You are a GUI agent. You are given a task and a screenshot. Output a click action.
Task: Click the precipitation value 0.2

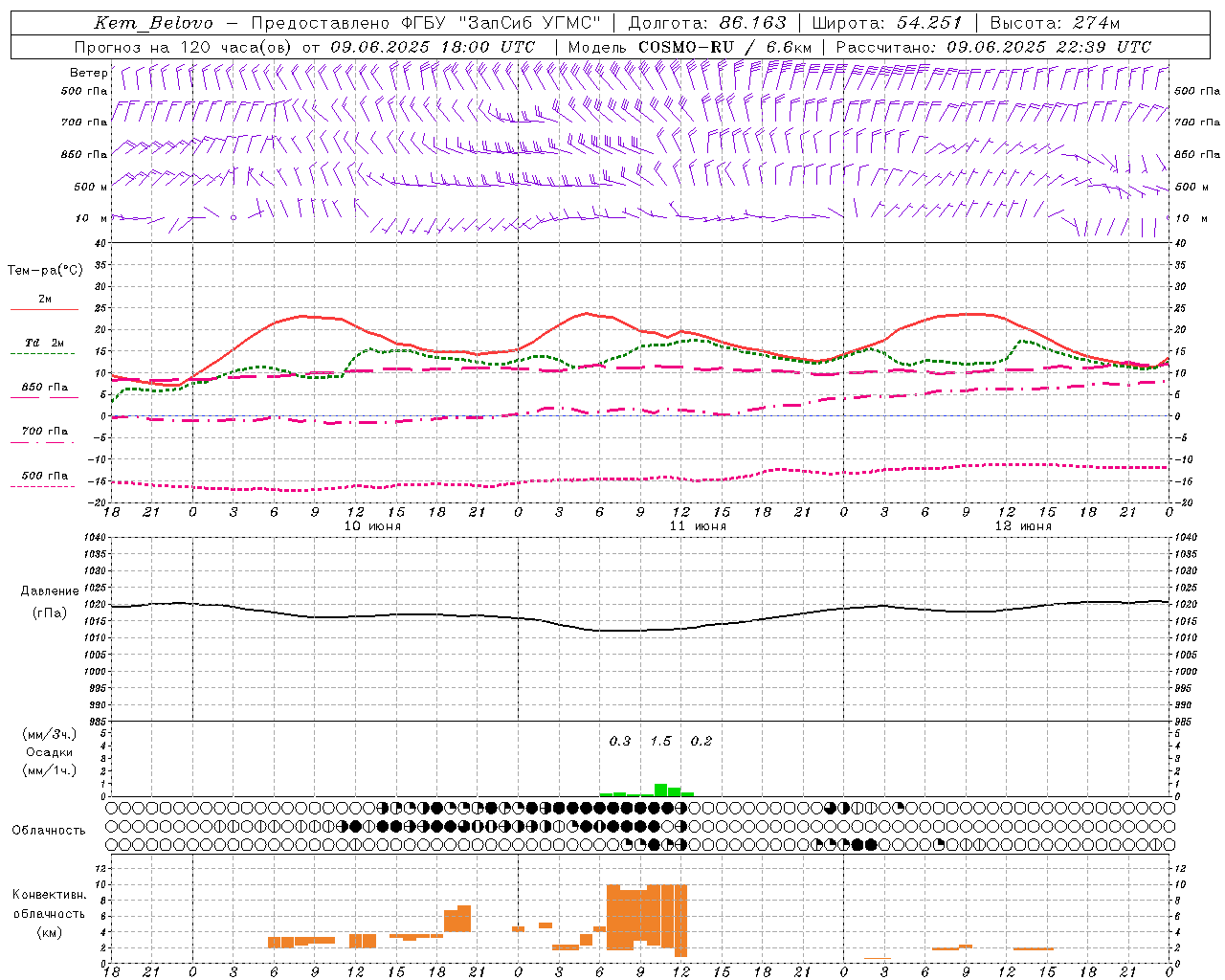[702, 742]
